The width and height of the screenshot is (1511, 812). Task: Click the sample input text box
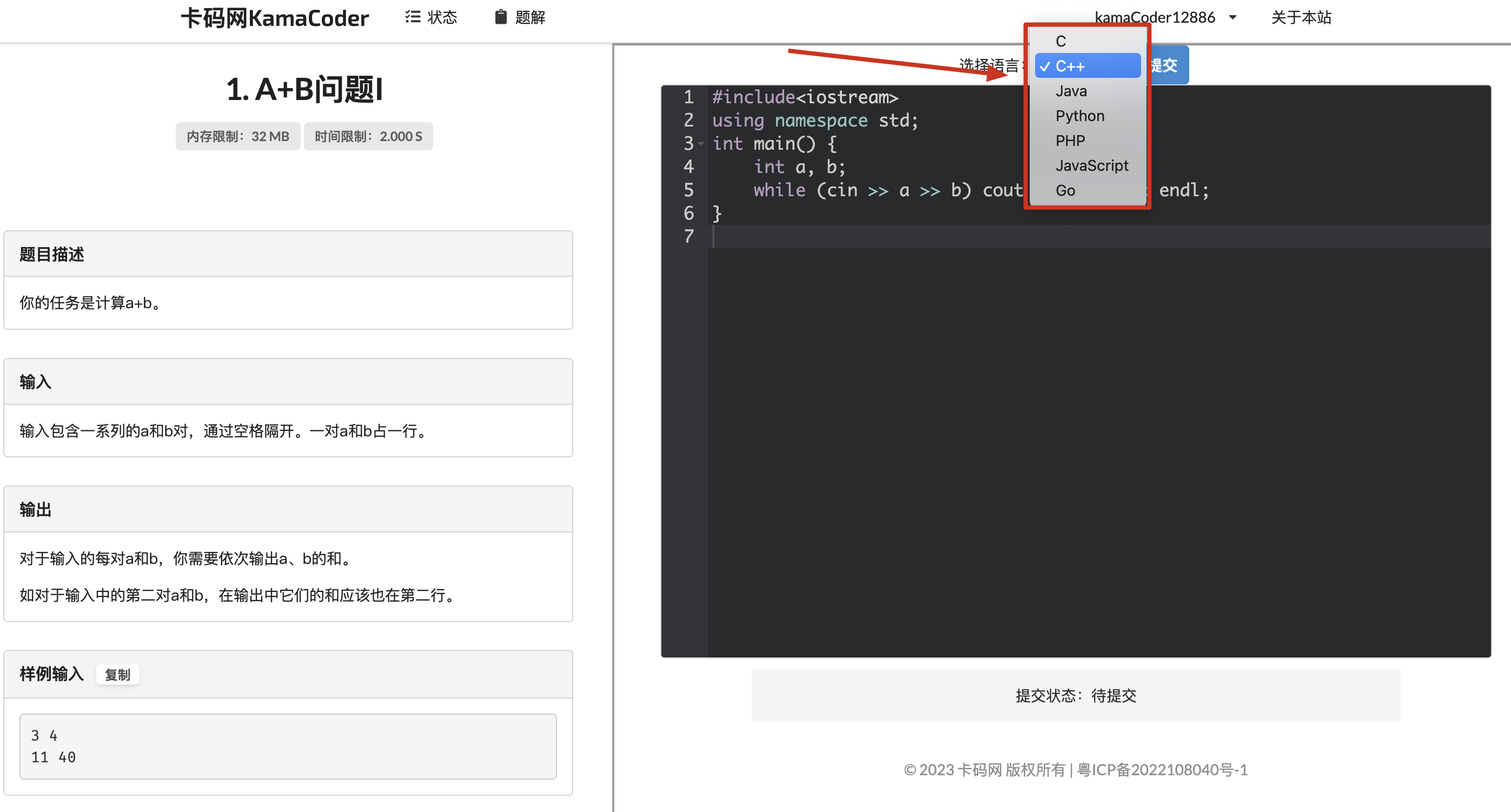point(287,746)
